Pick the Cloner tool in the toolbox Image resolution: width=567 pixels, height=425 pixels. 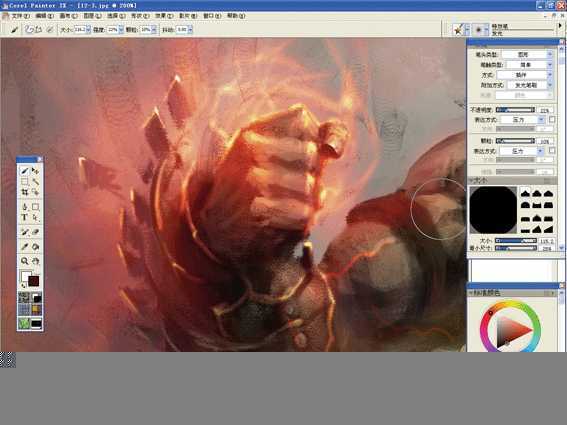click(x=25, y=232)
